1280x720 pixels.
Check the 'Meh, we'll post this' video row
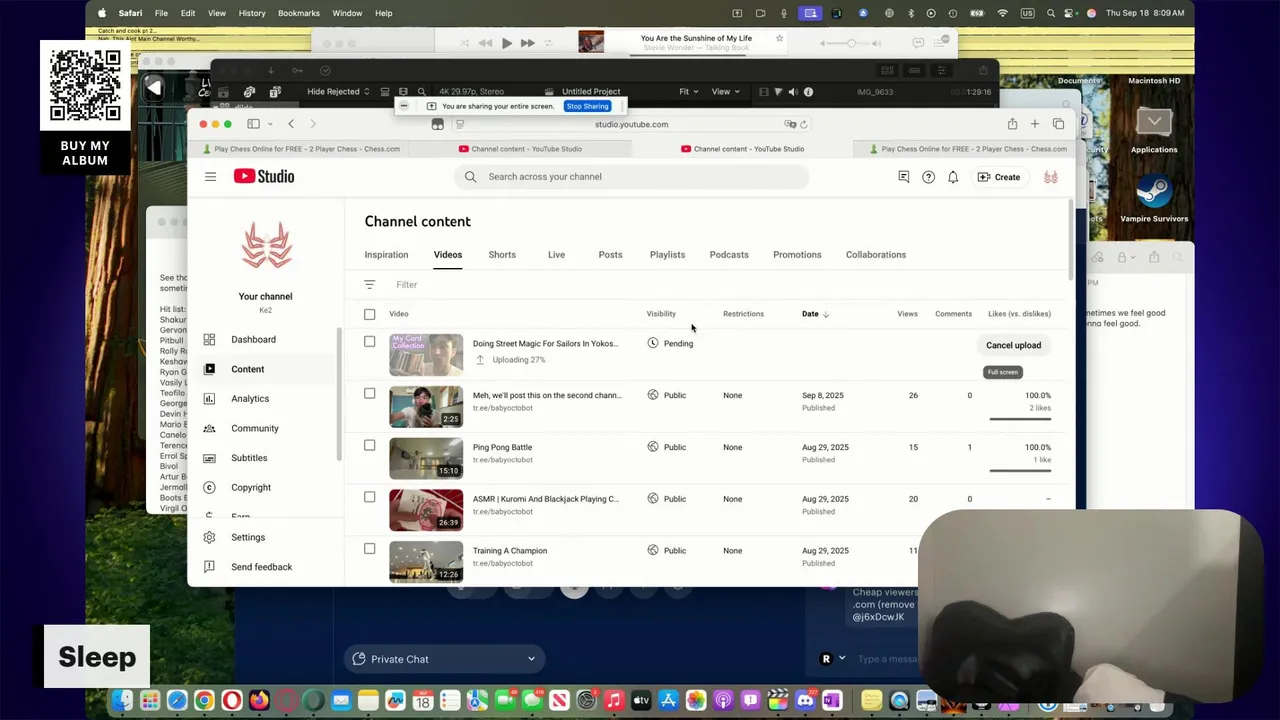click(369, 394)
